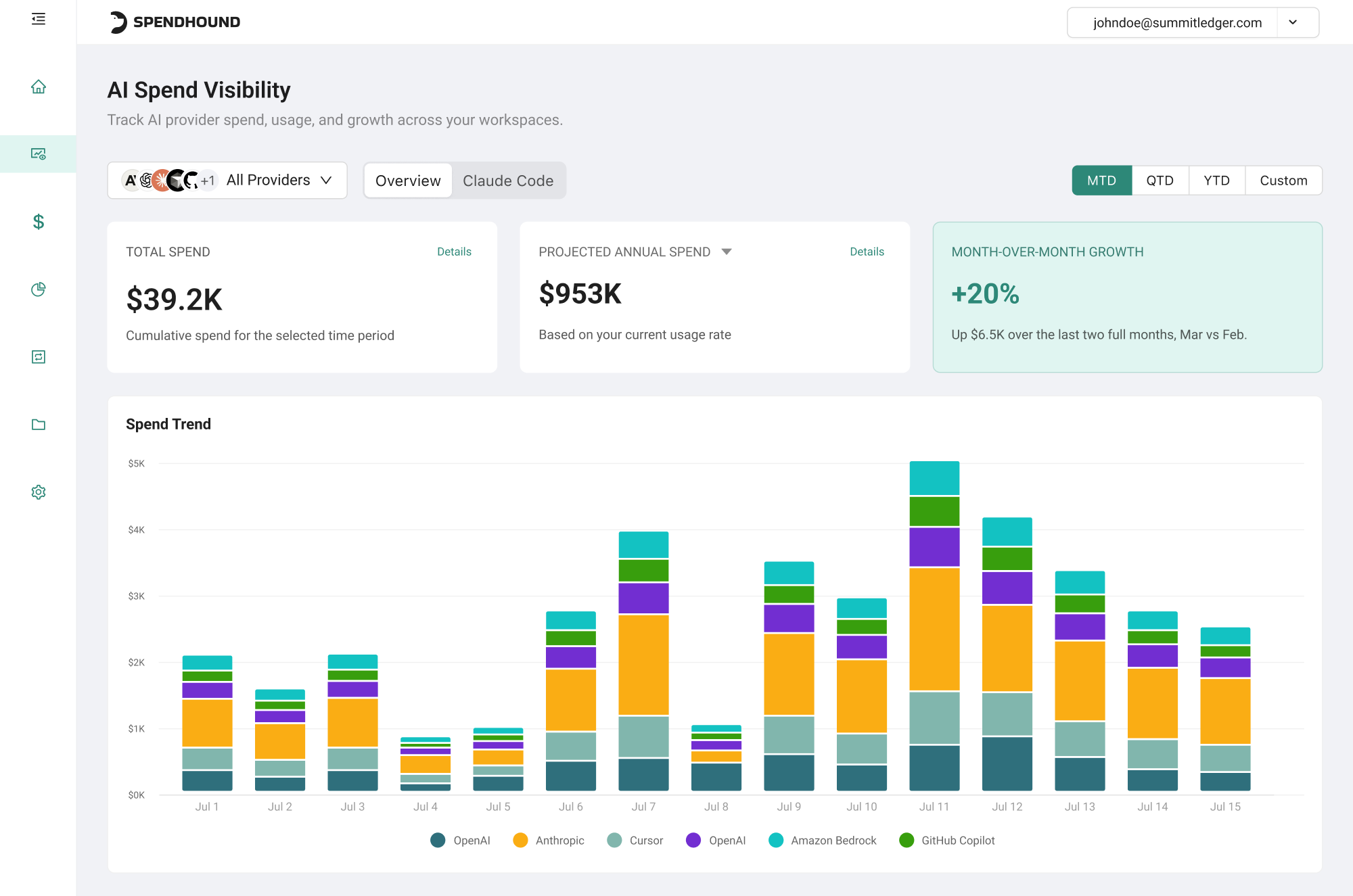Open the folder icon in sidebar
Image resolution: width=1353 pixels, height=896 pixels.
tap(39, 425)
